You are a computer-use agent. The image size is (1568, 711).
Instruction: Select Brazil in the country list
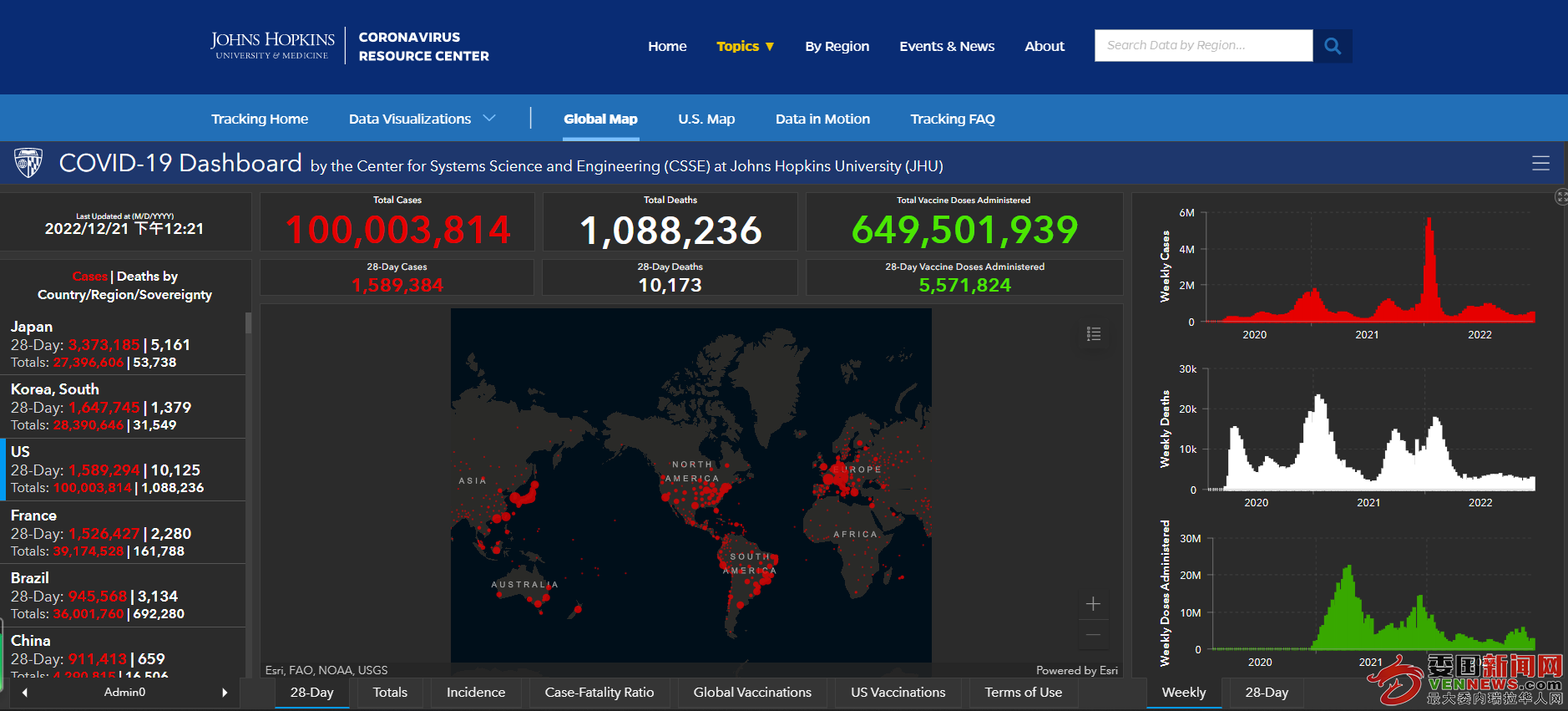tap(123, 595)
